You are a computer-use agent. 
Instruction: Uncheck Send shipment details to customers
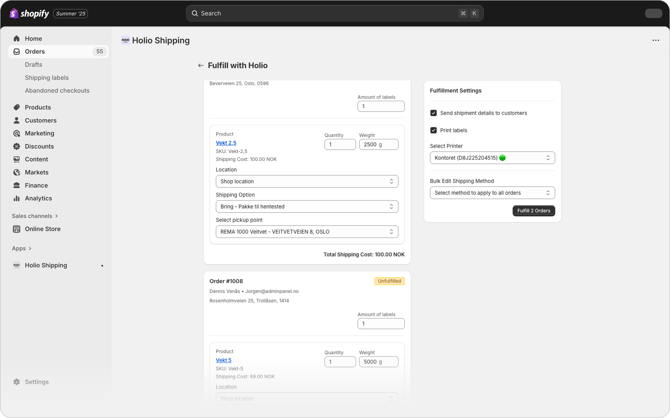[x=434, y=113]
